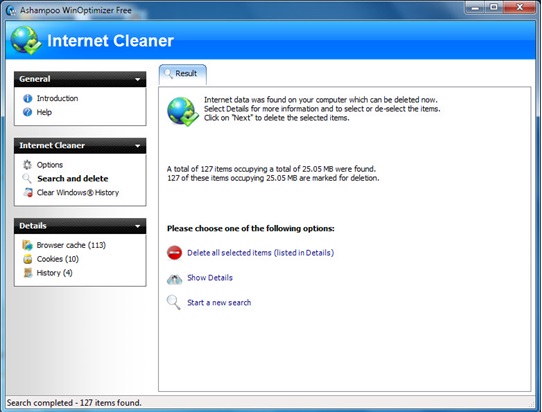
Task: Click Delete all selected items link
Action: point(261,253)
